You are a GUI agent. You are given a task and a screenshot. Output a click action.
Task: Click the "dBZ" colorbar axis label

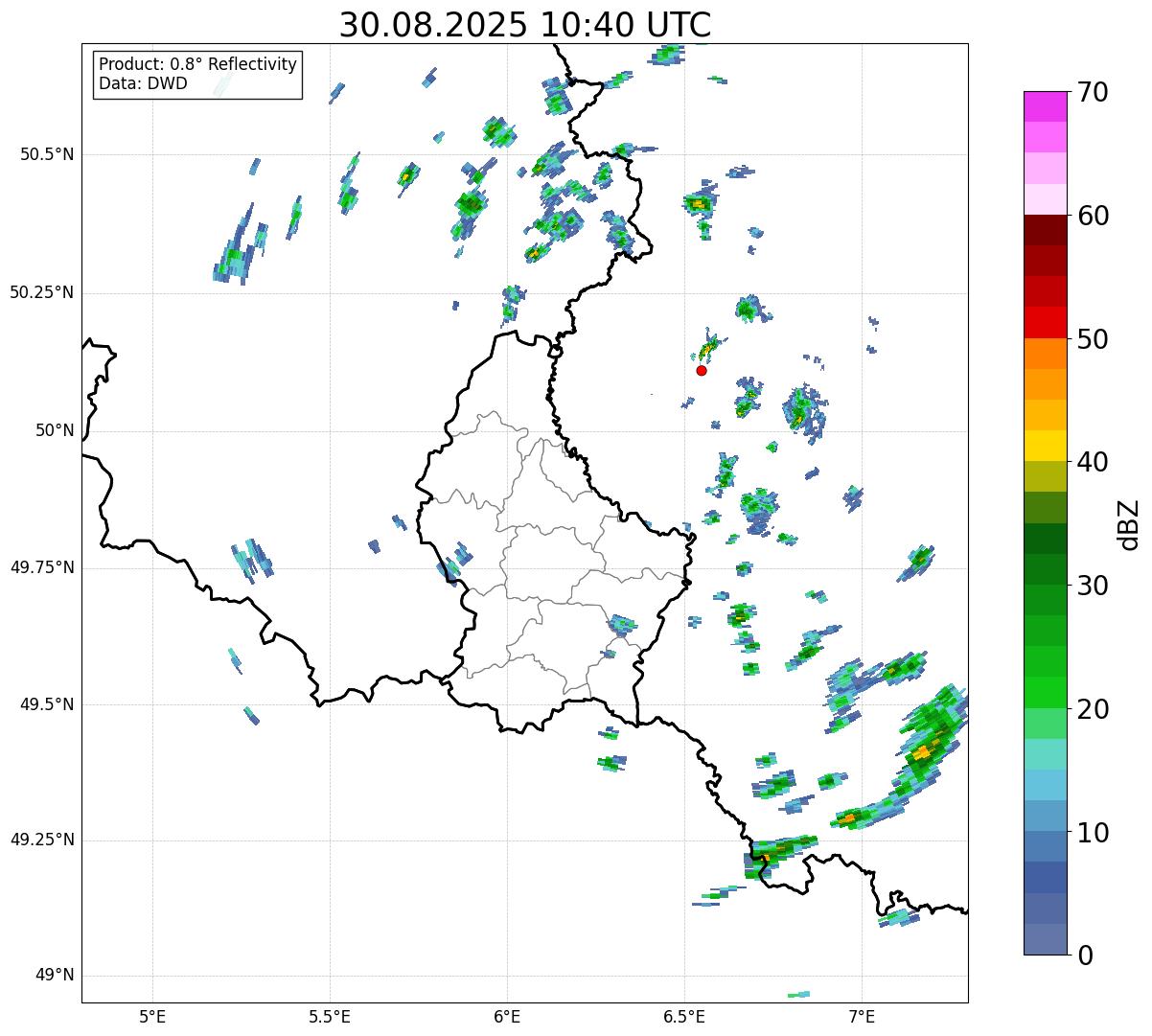pyautogui.click(x=1129, y=523)
